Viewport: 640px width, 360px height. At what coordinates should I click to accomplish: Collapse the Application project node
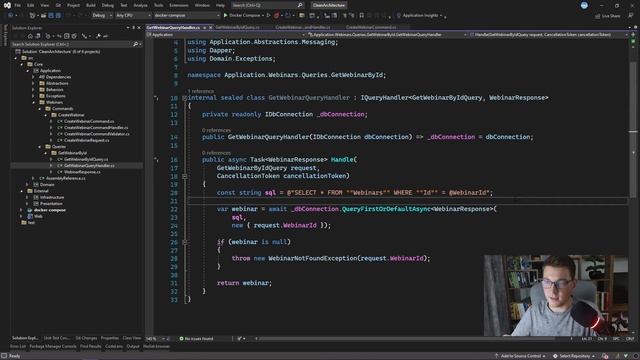(x=28, y=71)
